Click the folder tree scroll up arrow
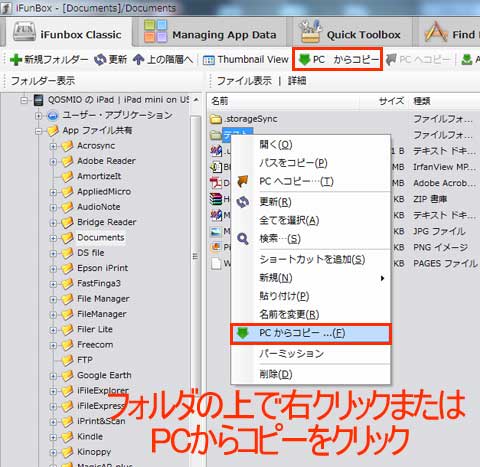The height and width of the screenshot is (467, 480). (x=196, y=100)
